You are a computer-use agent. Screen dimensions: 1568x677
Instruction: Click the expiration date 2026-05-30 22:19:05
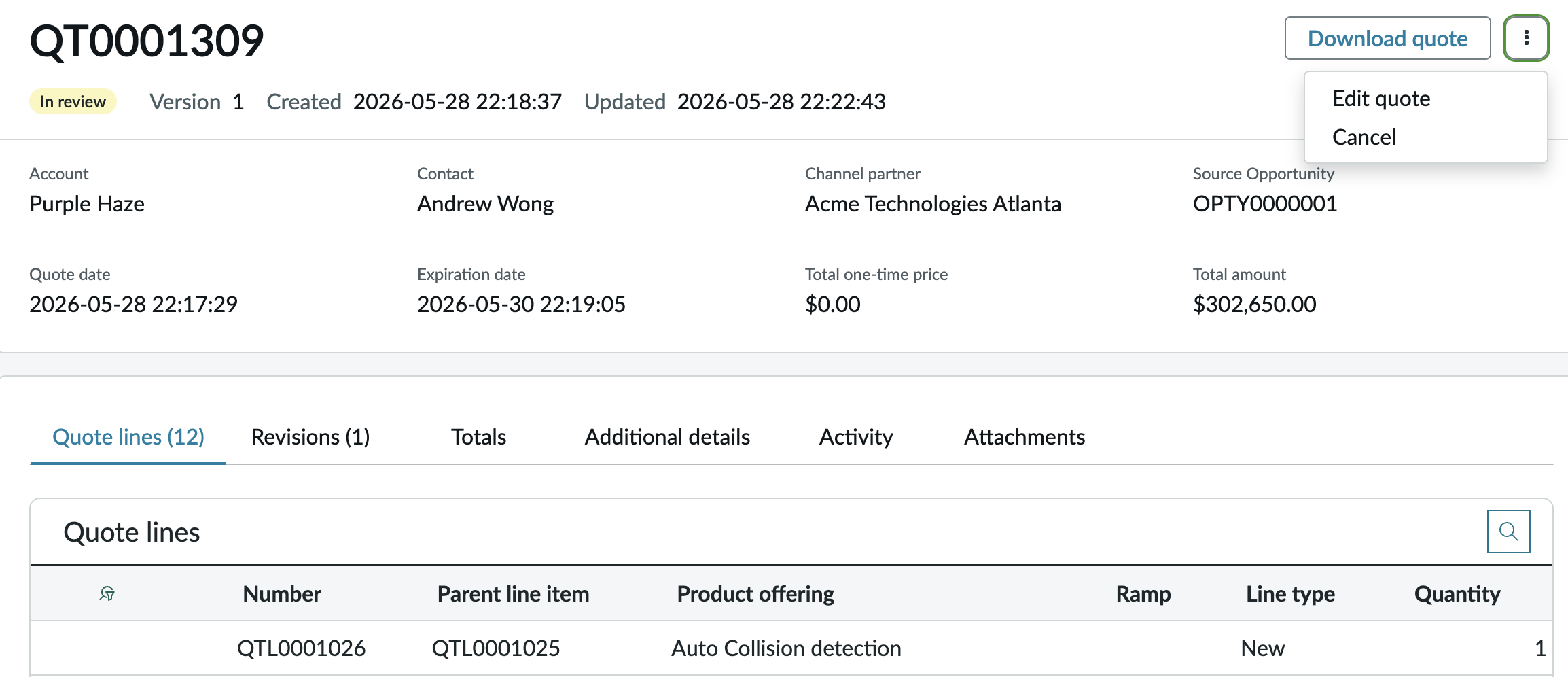tap(521, 305)
